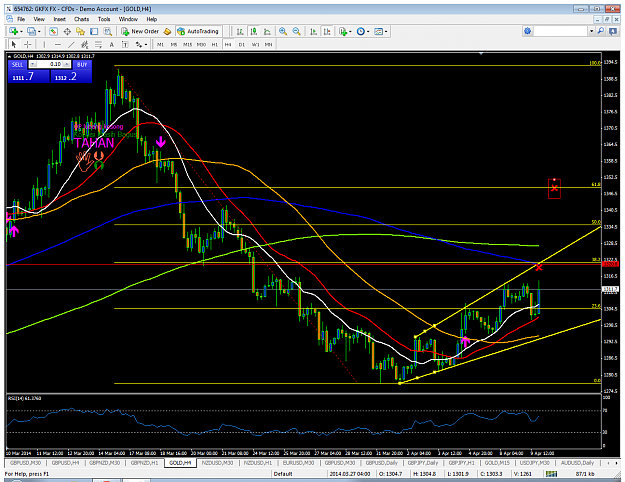The width and height of the screenshot is (625, 482).
Task: Select the text 'A' tool
Action: click(x=112, y=44)
